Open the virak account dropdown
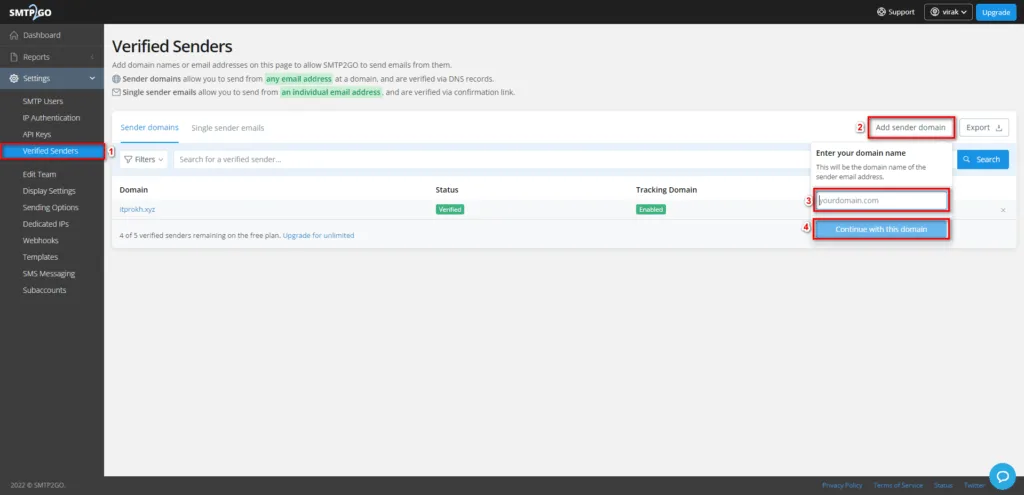 (x=948, y=12)
